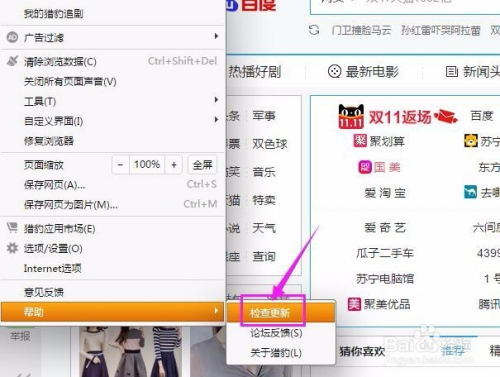The height and width of the screenshot is (377, 500).
Task: Choose 意见反馈 menu entry
Action: (x=113, y=292)
